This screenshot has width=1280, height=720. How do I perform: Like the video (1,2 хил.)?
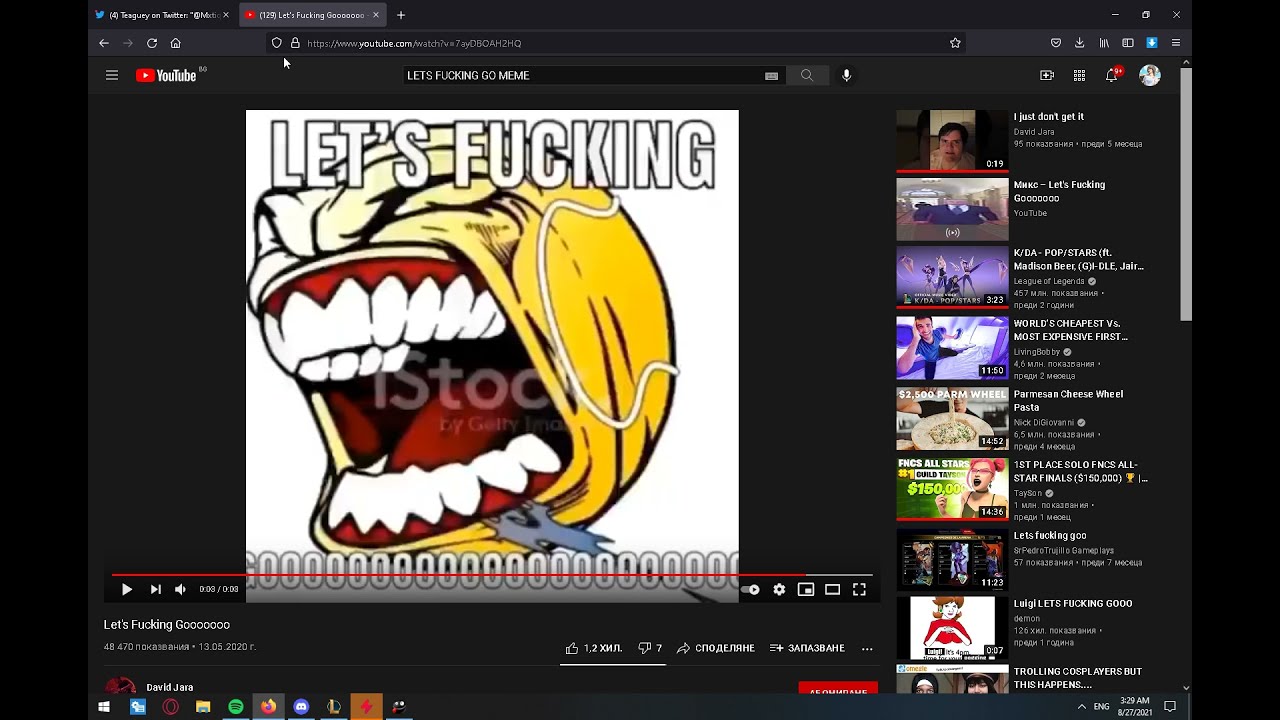(594, 648)
